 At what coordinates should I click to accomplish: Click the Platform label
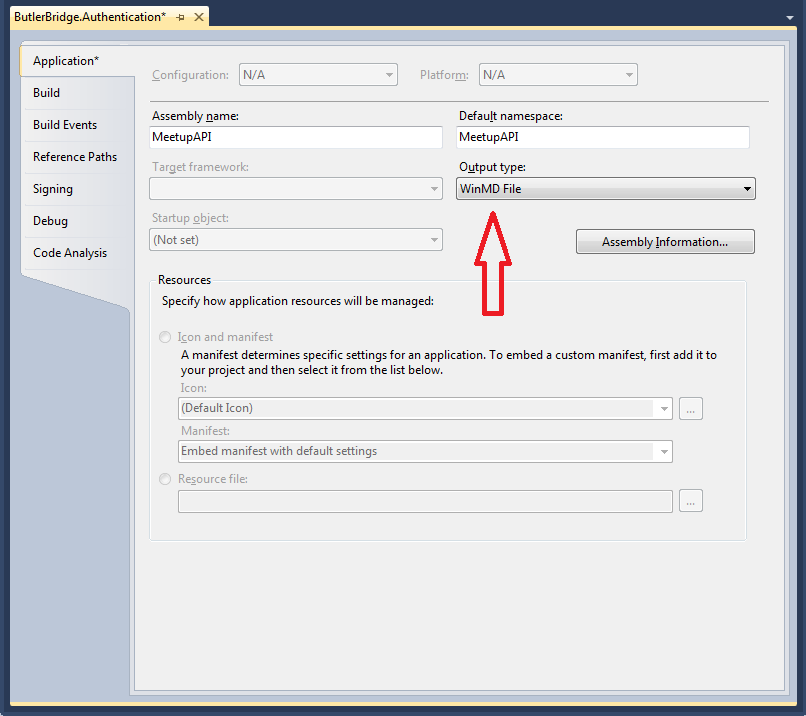(x=444, y=75)
